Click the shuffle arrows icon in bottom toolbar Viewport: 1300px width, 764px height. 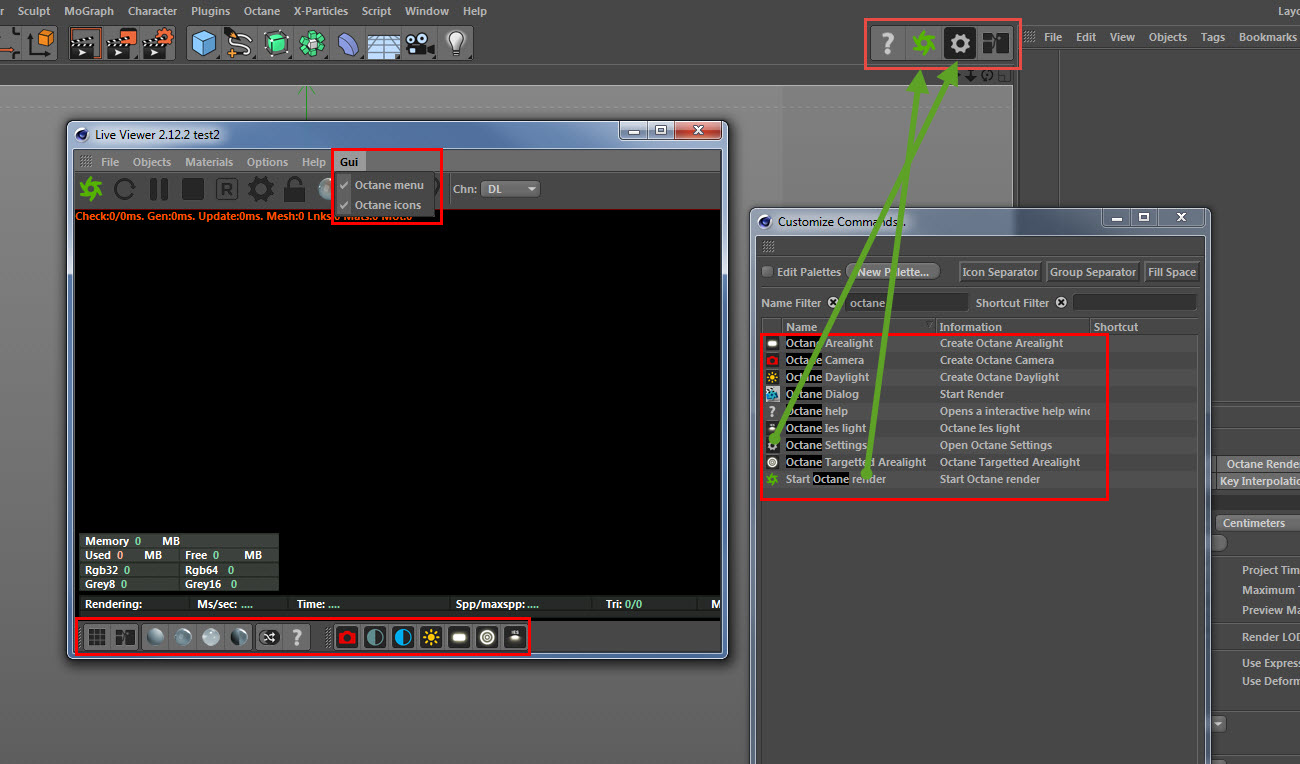pyautogui.click(x=269, y=637)
